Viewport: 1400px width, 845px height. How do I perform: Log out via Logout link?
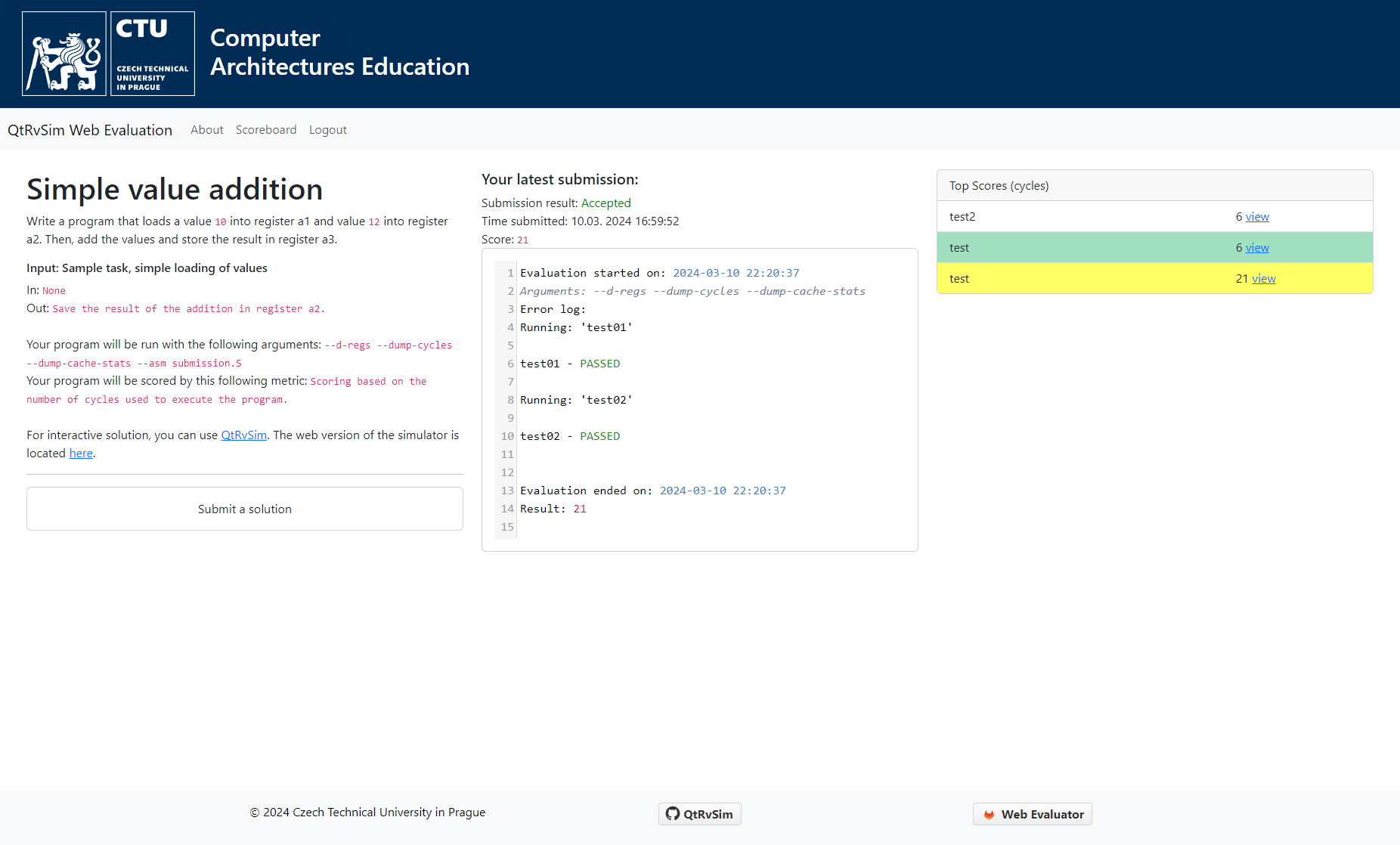[328, 130]
